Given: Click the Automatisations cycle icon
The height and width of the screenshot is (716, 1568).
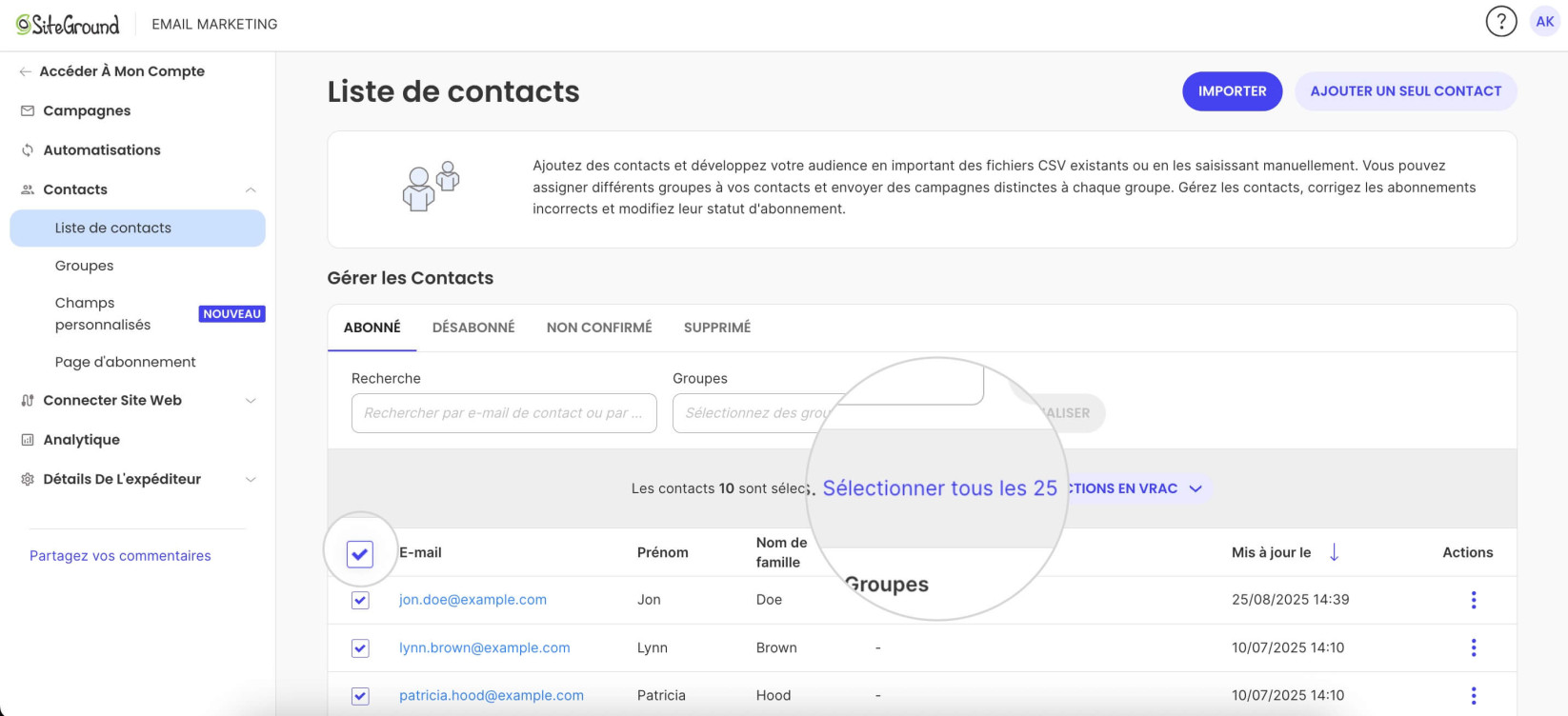Looking at the screenshot, I should tap(28, 150).
